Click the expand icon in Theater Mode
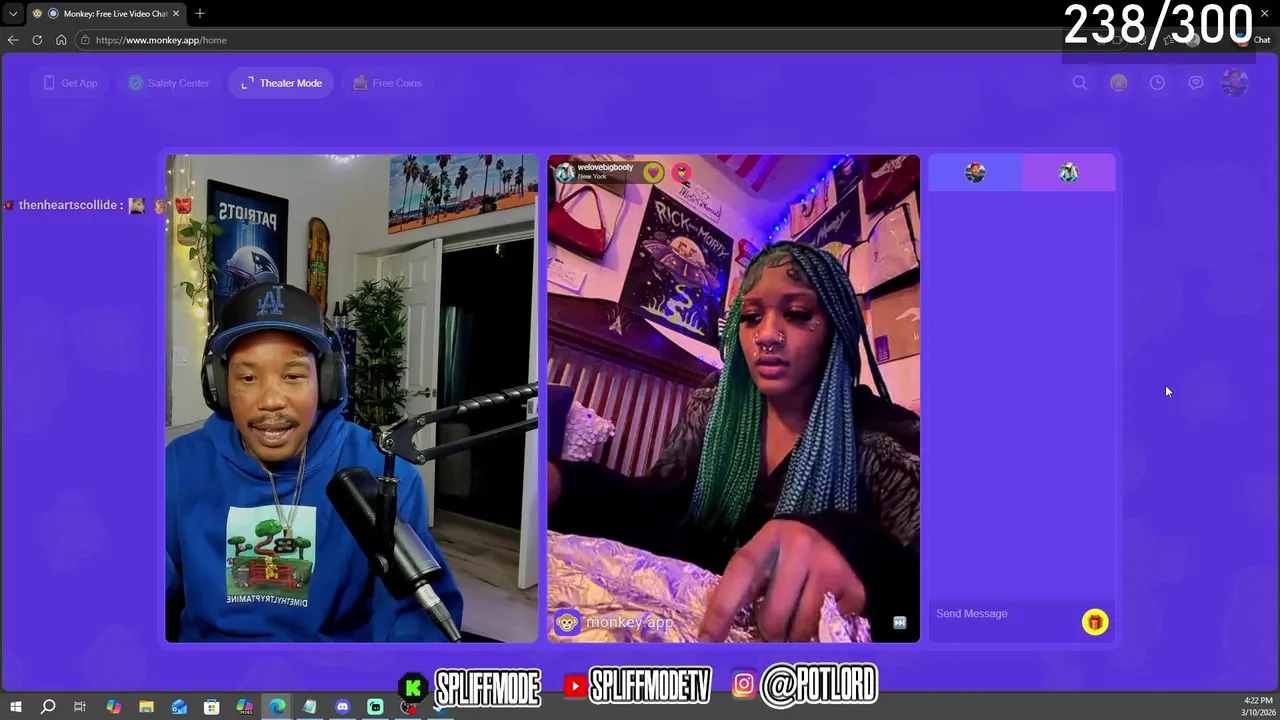Image resolution: width=1280 pixels, height=720 pixels. click(x=247, y=83)
